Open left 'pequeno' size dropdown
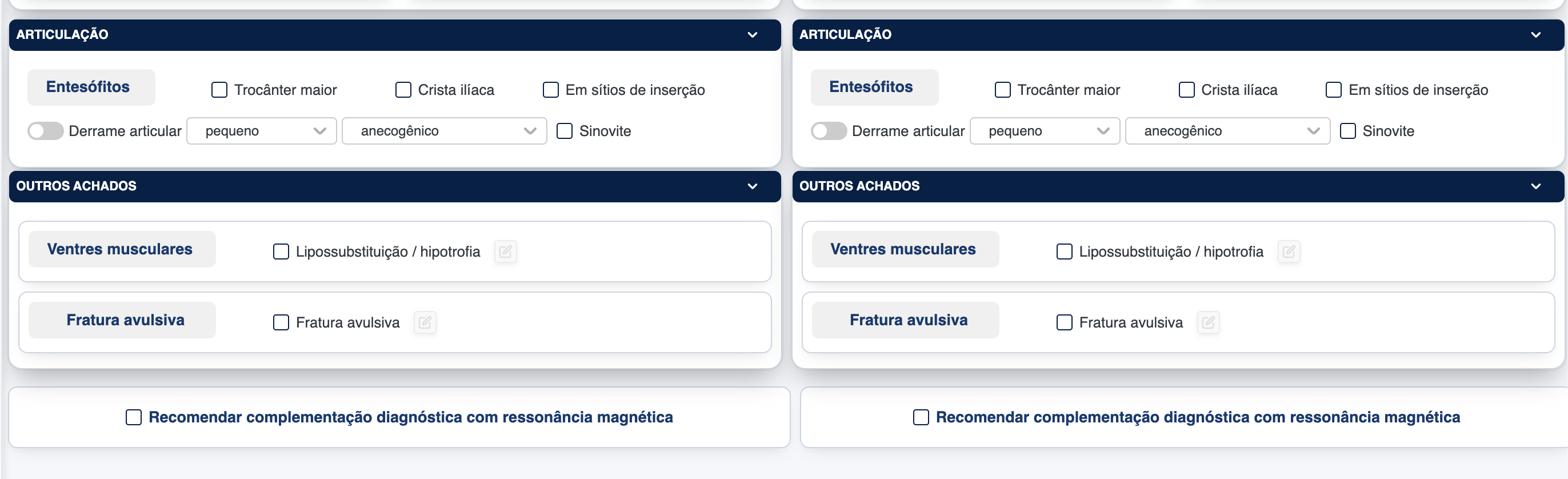Image resolution: width=1568 pixels, height=479 pixels. point(262,131)
